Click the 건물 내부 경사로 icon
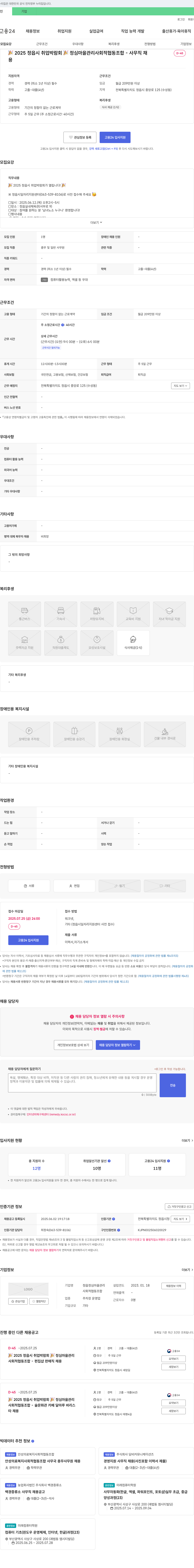The width and height of the screenshot is (194, 1568). 165,735
